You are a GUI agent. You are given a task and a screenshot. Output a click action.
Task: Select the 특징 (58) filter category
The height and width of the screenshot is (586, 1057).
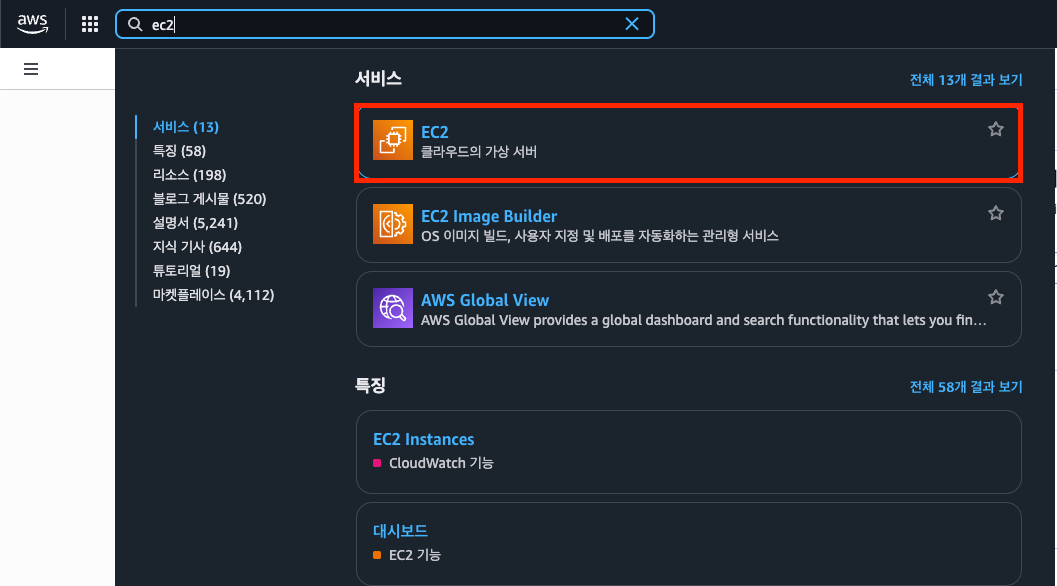coord(179,151)
